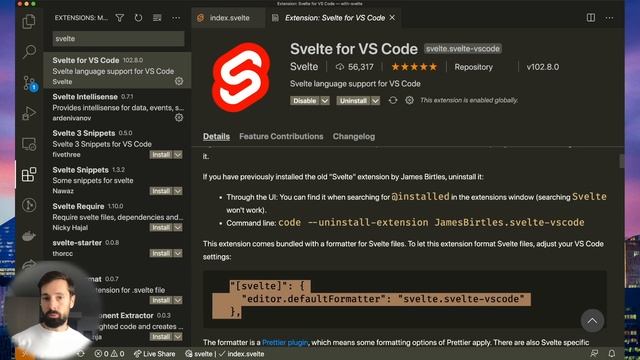Click svelte language mode in status bar
This screenshot has width=640, height=360.
199,354
